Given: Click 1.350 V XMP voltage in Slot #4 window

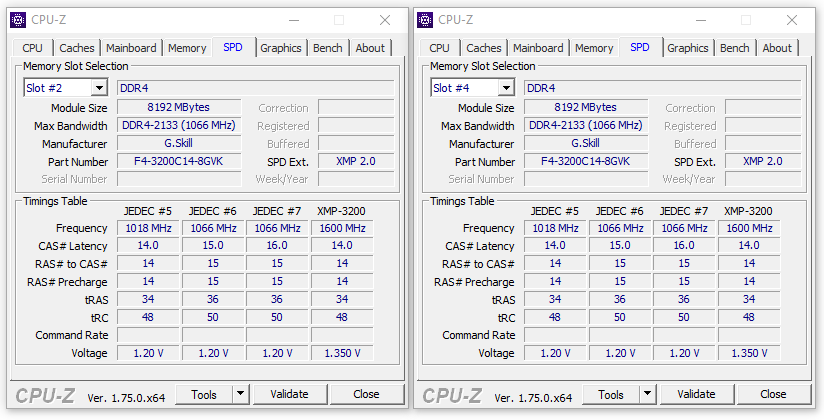Looking at the screenshot, I should [x=749, y=353].
